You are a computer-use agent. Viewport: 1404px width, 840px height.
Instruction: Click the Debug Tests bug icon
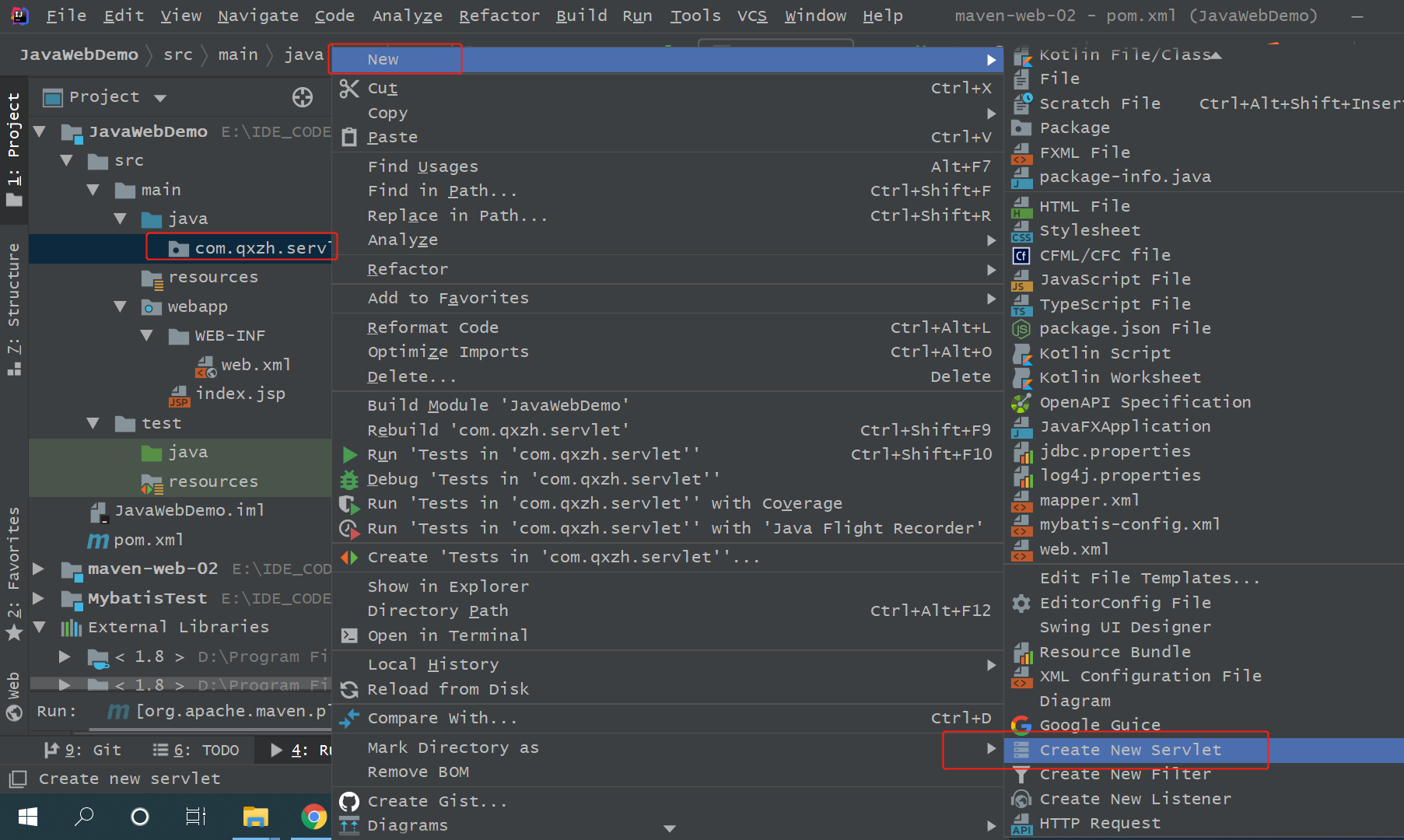(x=349, y=480)
